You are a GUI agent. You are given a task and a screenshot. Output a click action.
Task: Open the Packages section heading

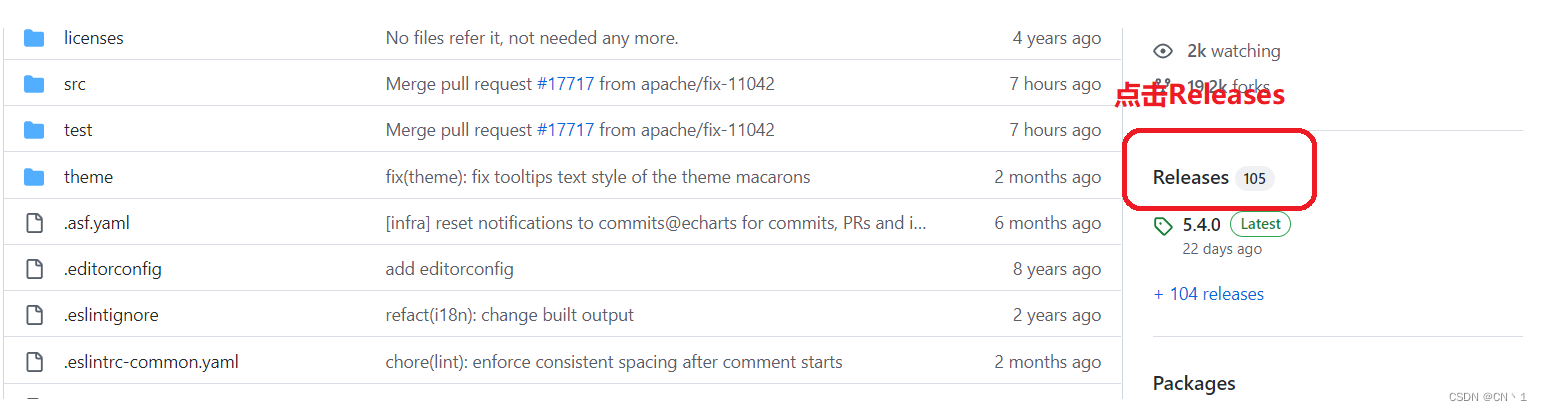[1194, 383]
